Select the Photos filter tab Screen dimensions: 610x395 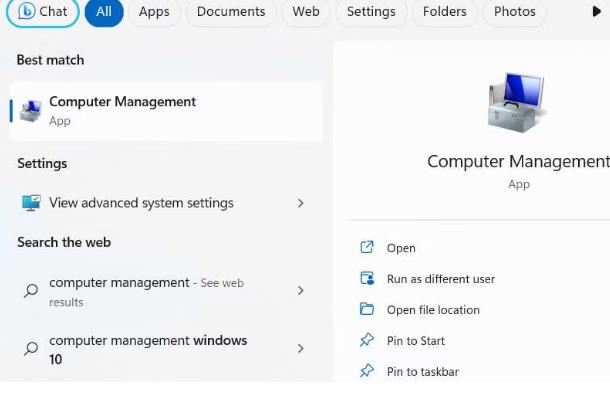point(514,12)
